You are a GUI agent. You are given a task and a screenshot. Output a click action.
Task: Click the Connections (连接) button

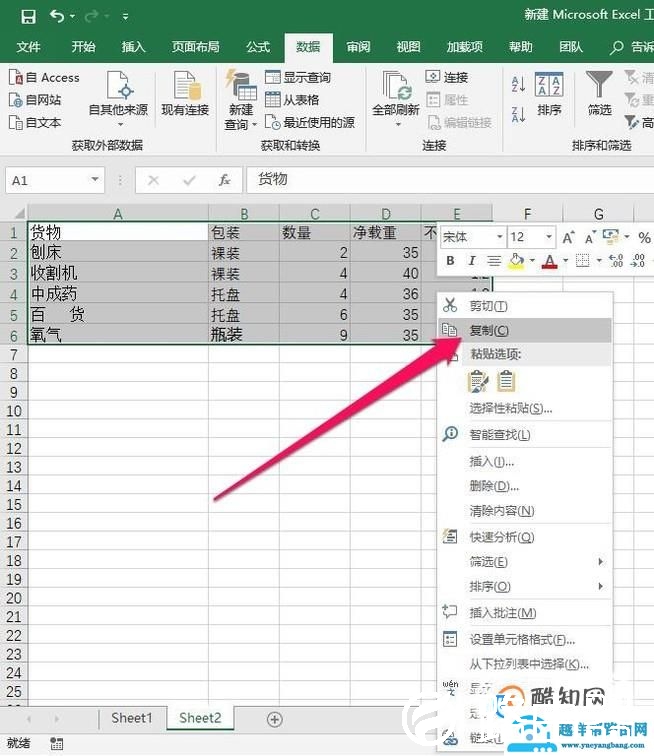coord(447,77)
